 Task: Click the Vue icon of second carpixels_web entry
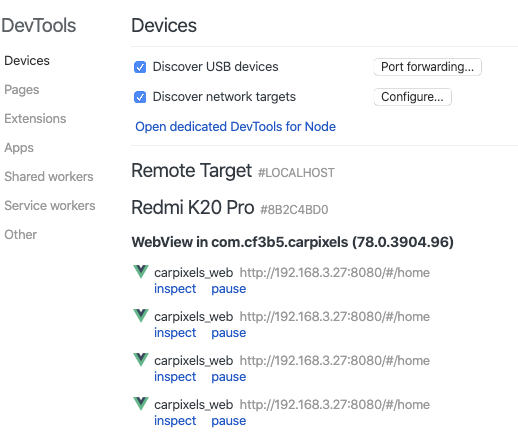pos(141,316)
